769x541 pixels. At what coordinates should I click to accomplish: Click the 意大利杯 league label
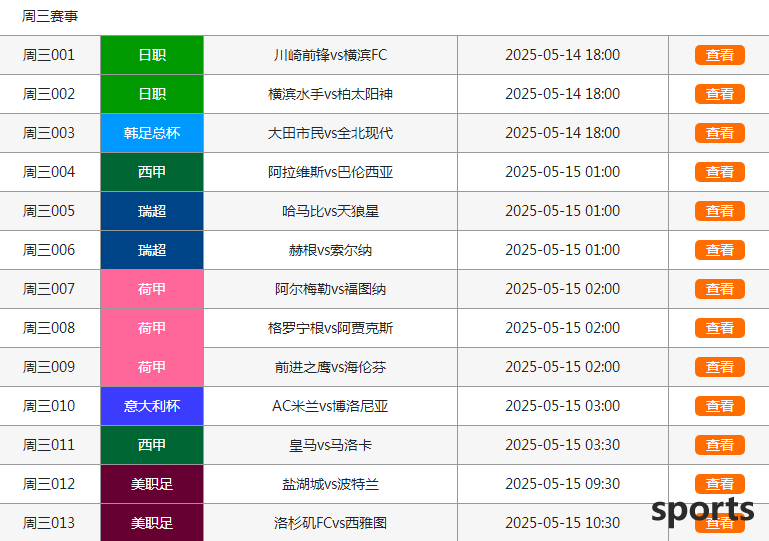[x=152, y=406]
